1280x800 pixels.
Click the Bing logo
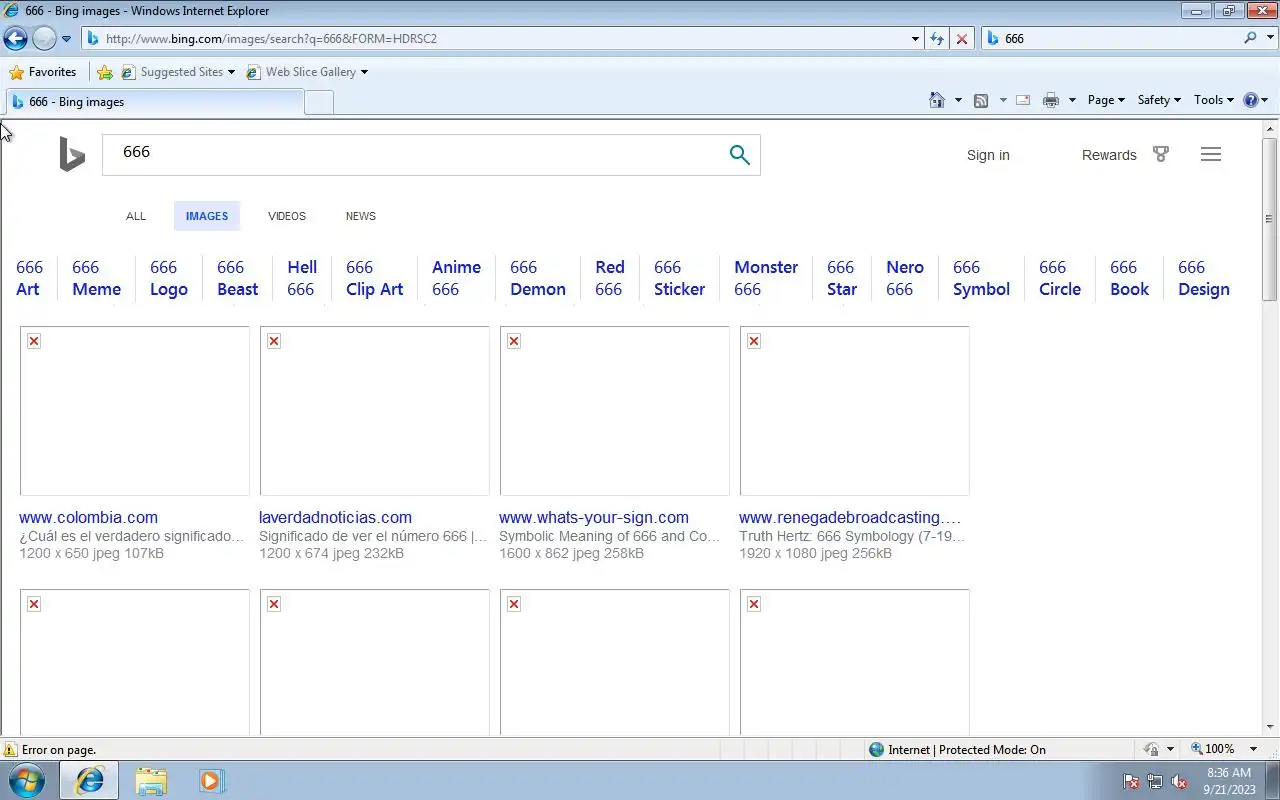coord(72,155)
